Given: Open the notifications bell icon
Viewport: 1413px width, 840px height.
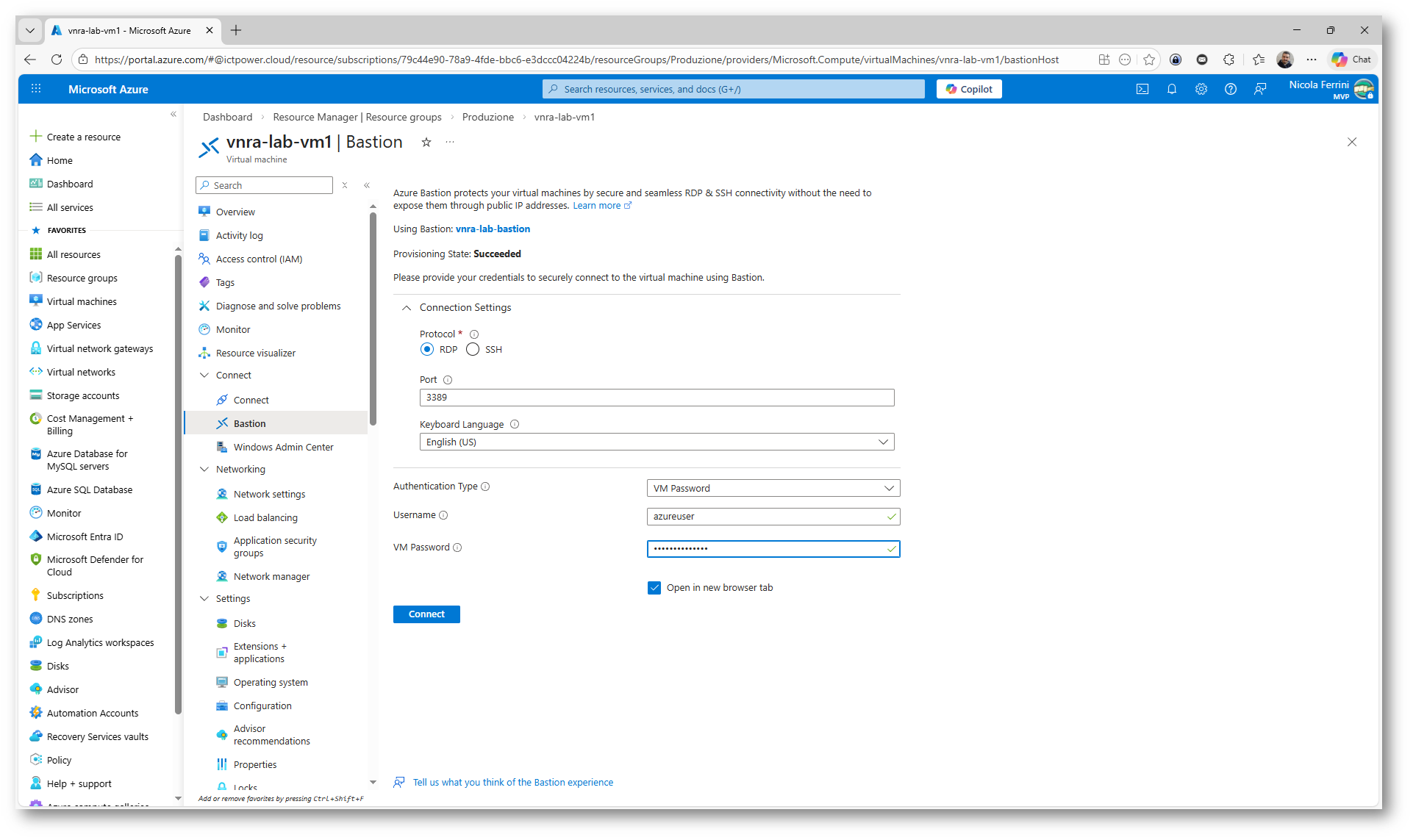Looking at the screenshot, I should [1172, 89].
